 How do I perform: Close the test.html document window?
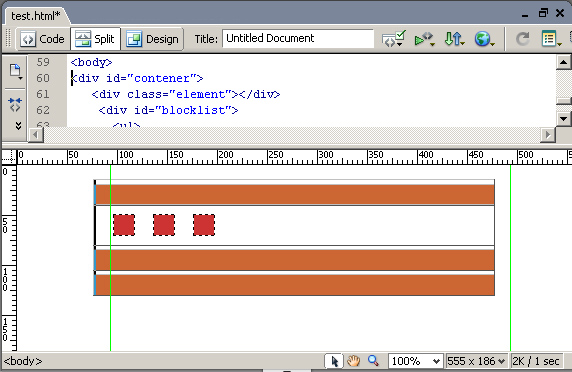click(x=560, y=13)
